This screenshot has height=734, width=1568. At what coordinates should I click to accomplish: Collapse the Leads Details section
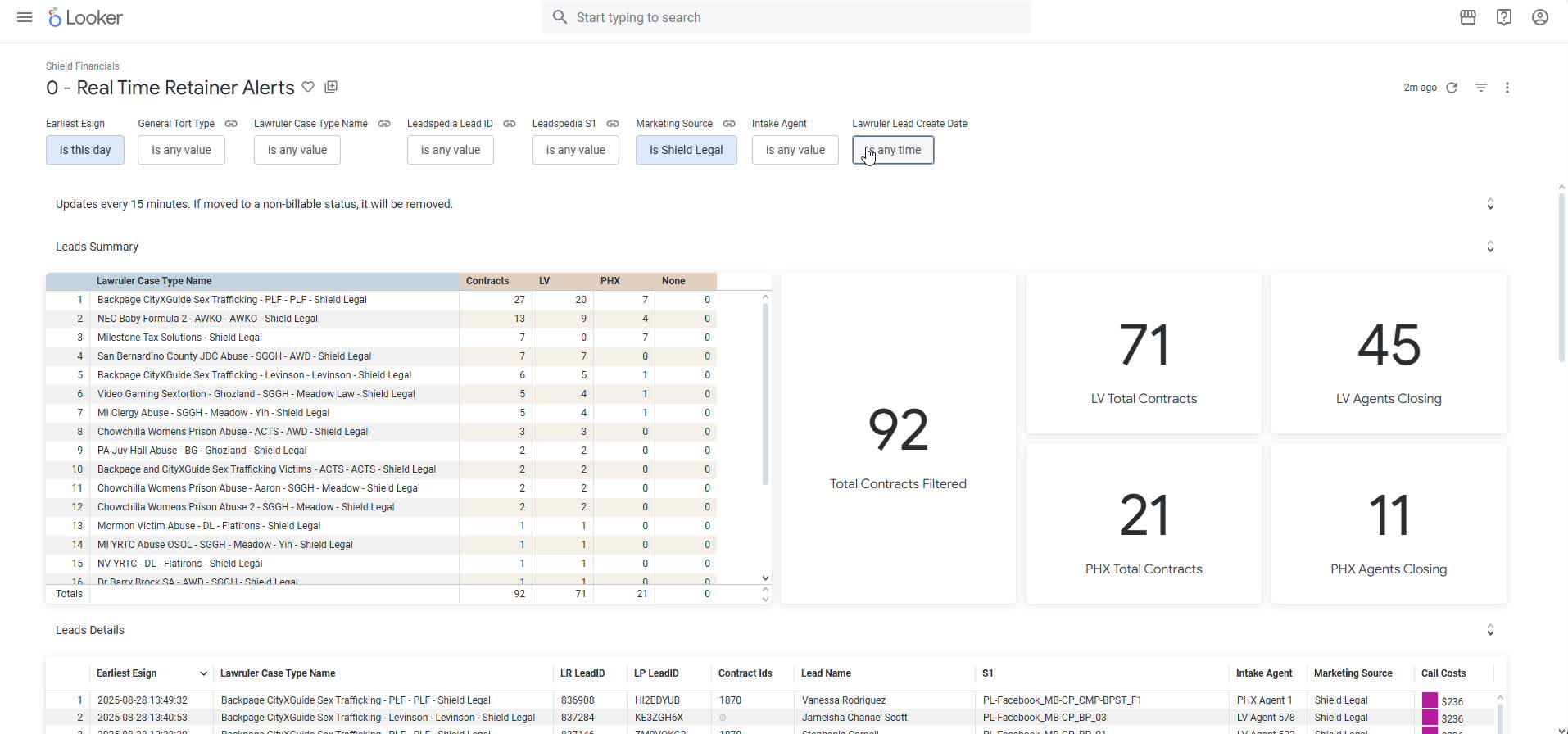(x=1490, y=630)
